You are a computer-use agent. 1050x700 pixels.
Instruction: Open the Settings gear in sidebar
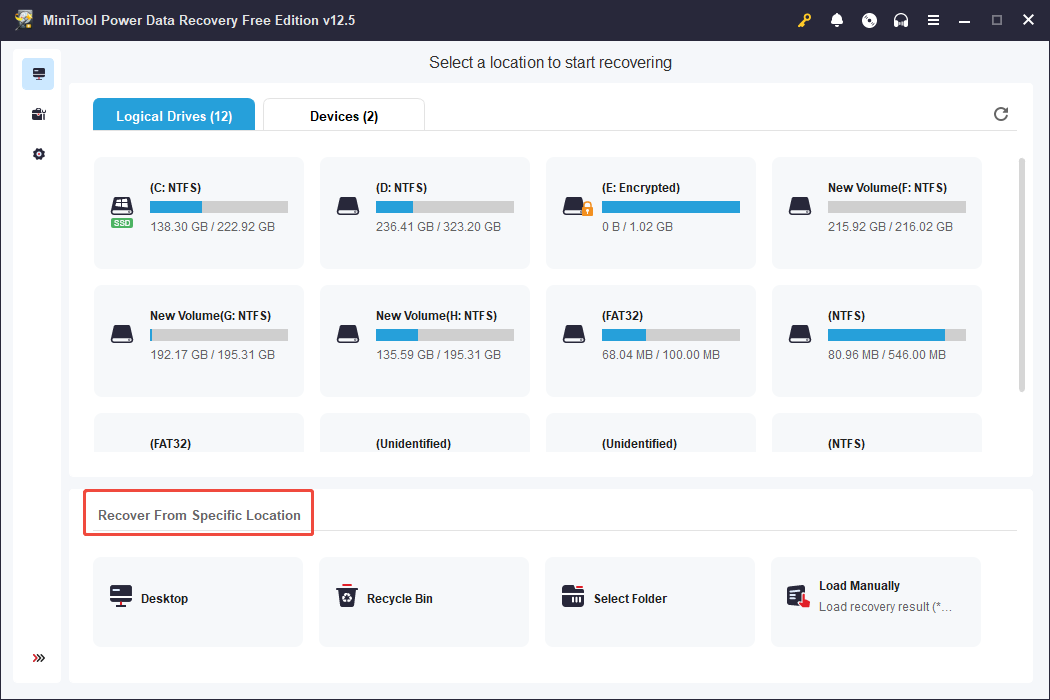[38, 154]
